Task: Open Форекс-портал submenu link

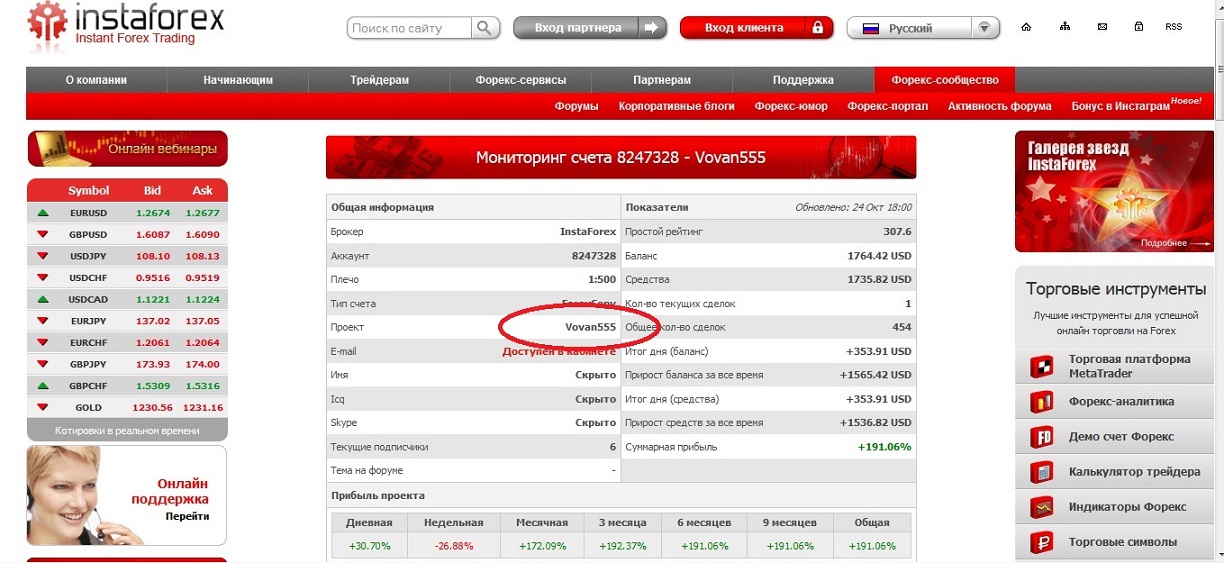Action: (888, 106)
